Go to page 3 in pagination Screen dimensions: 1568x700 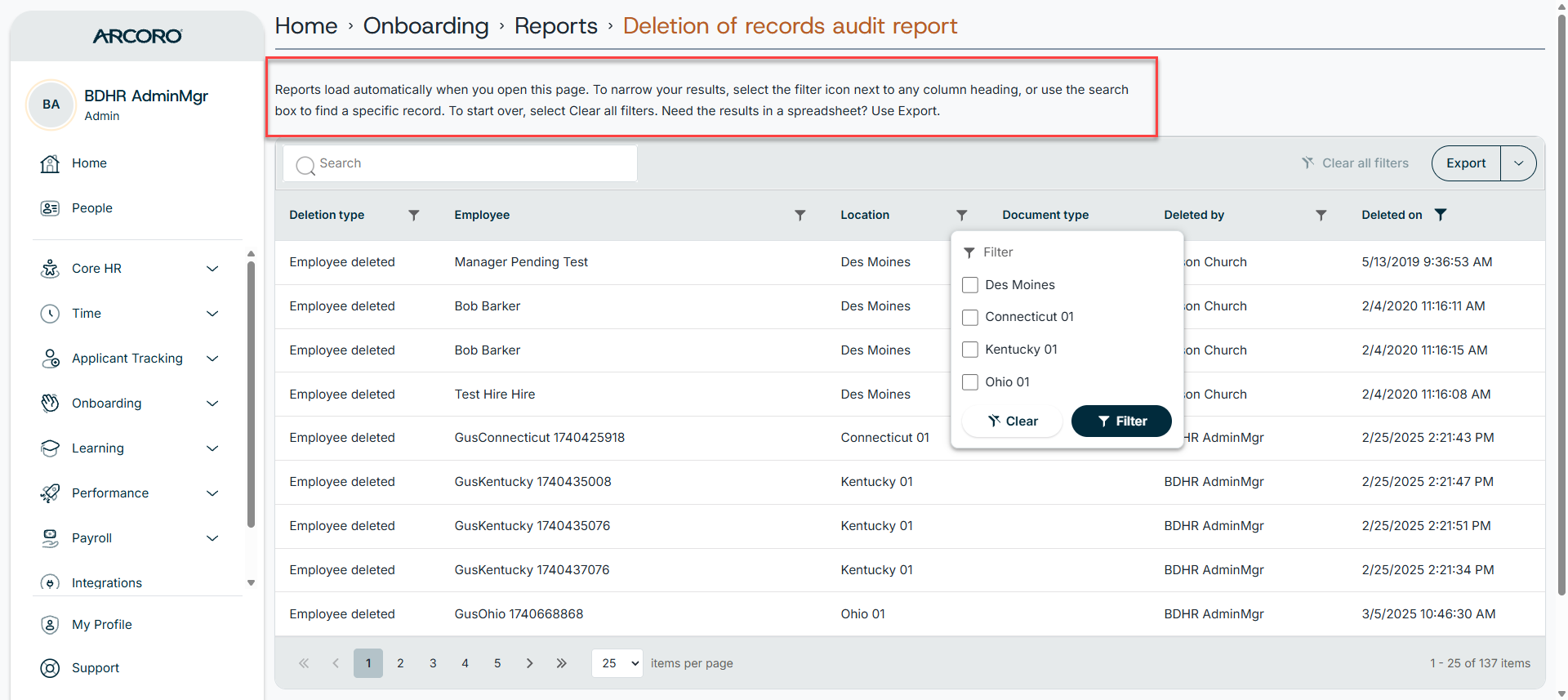click(433, 663)
